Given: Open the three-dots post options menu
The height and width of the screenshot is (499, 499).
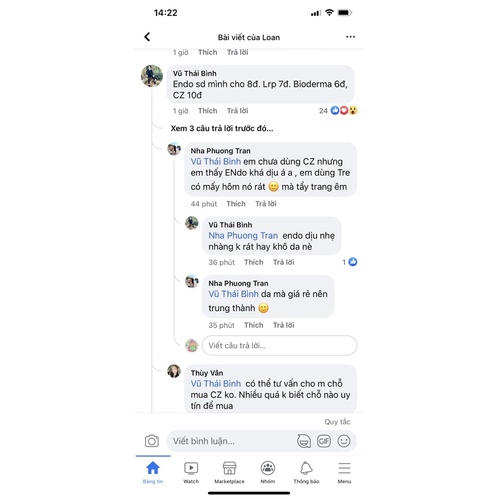Looking at the screenshot, I should pos(350,37).
